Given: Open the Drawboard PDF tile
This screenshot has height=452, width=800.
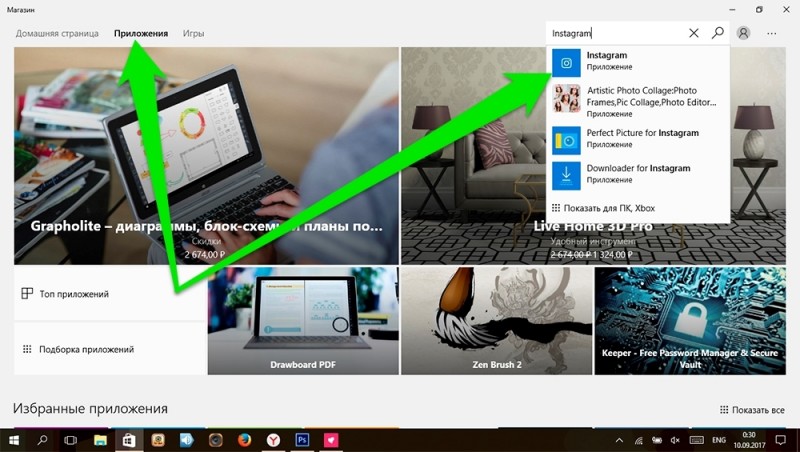Looking at the screenshot, I should 303,321.
